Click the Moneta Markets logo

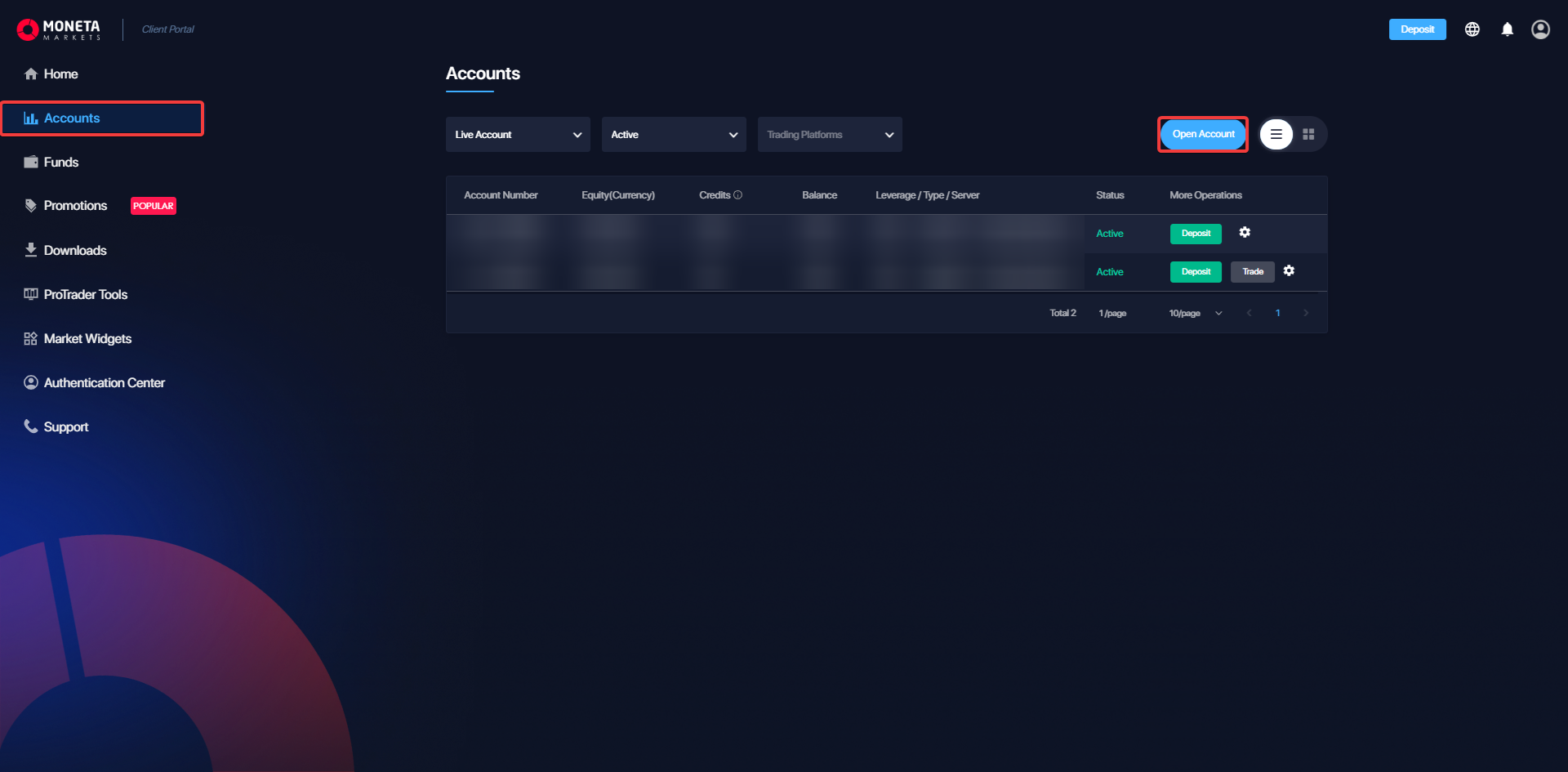click(59, 29)
